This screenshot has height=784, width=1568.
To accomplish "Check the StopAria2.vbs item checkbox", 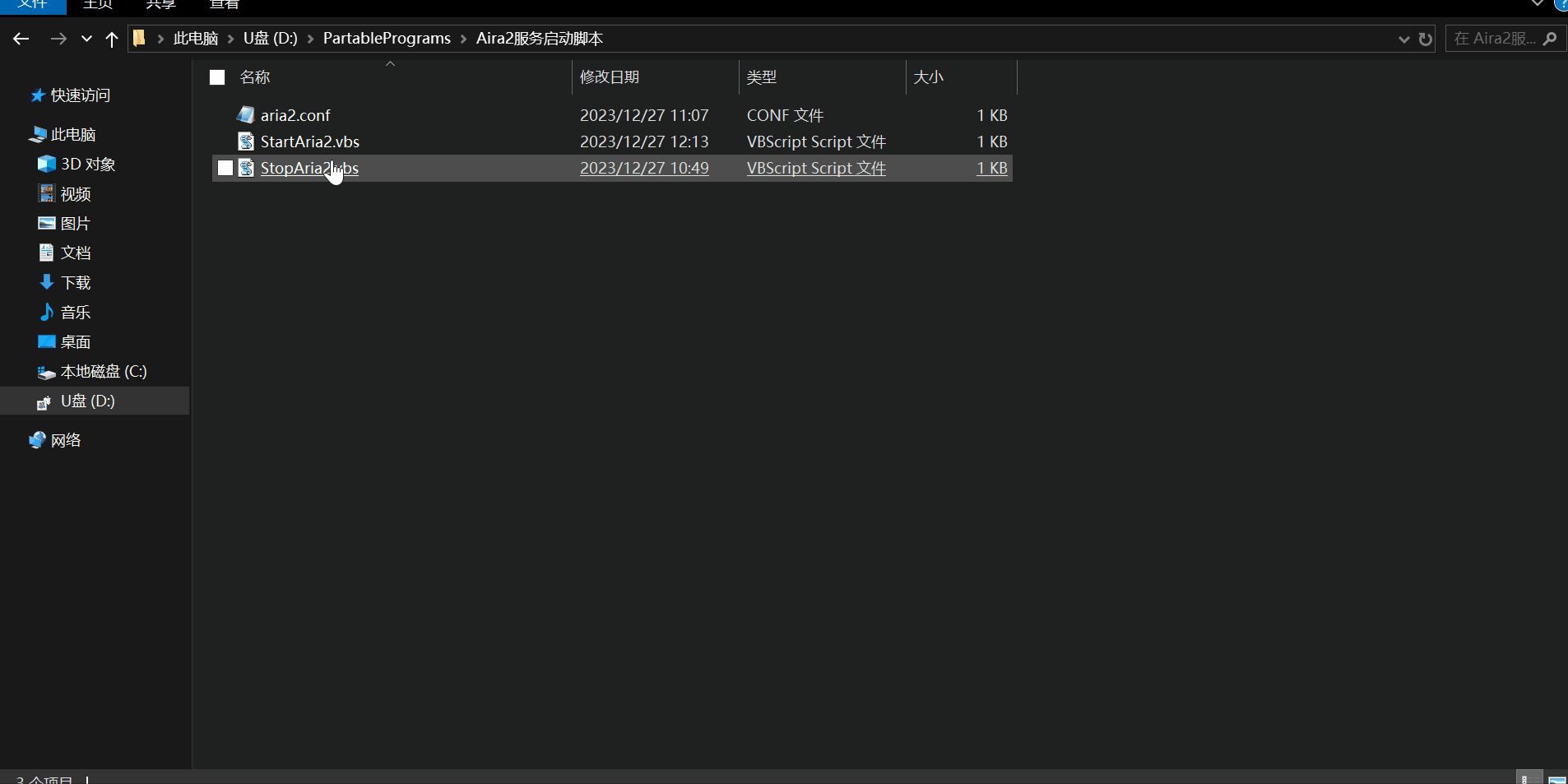I will click(x=225, y=168).
